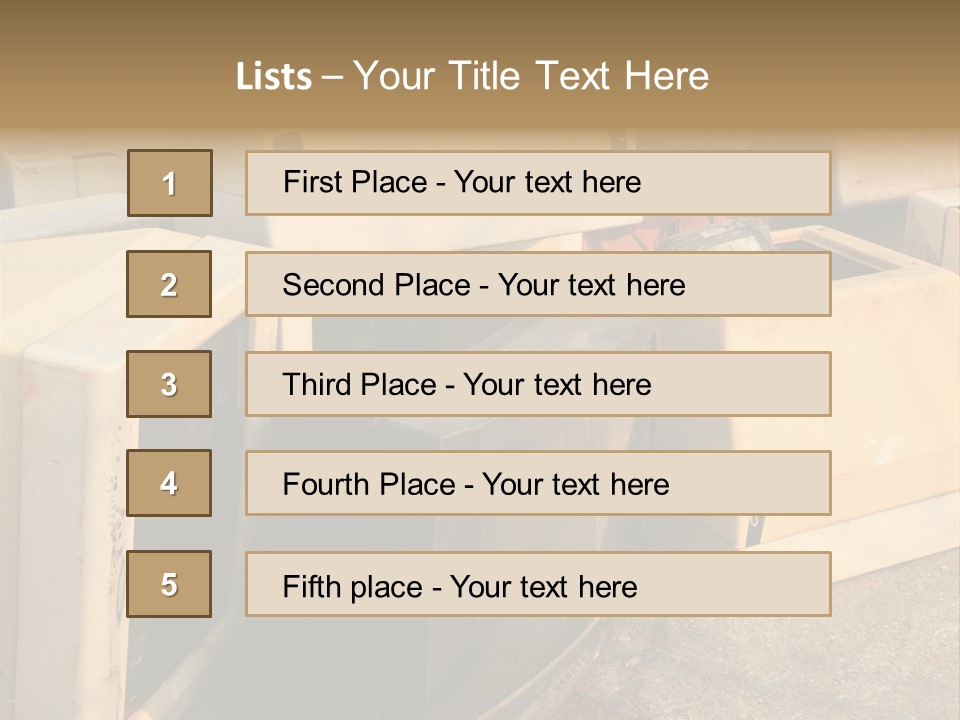
Task: Select the number 4 list marker
Action: click(x=169, y=483)
